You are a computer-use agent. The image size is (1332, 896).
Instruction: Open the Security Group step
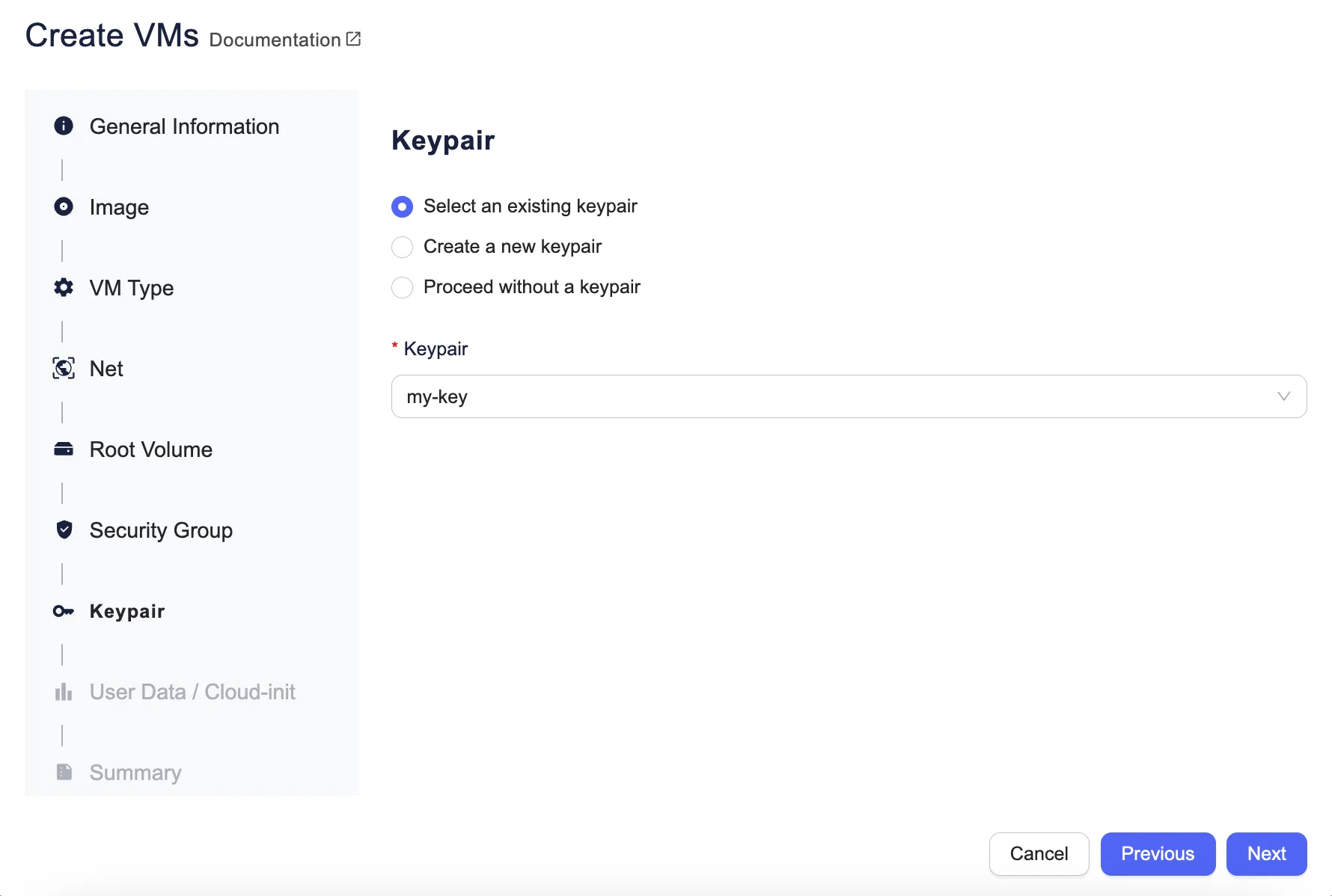161,530
